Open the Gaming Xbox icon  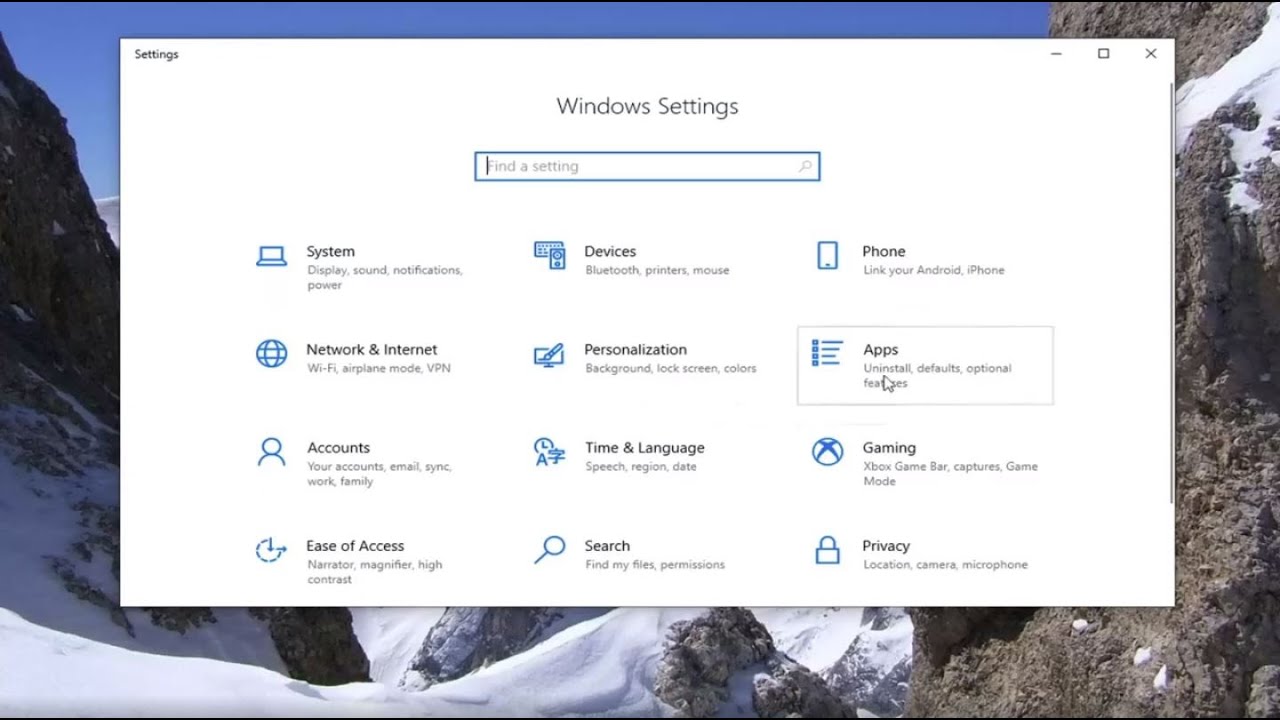click(x=827, y=452)
